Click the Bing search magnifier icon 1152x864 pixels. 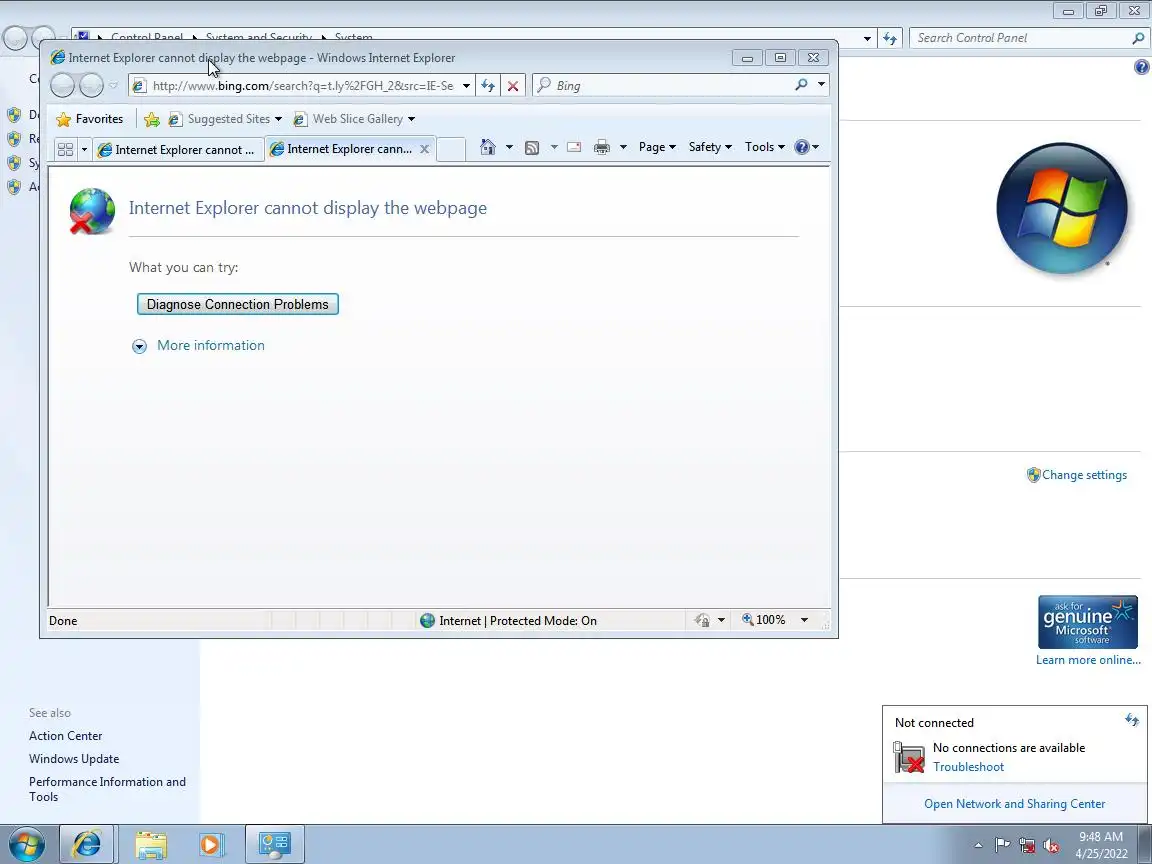(802, 85)
